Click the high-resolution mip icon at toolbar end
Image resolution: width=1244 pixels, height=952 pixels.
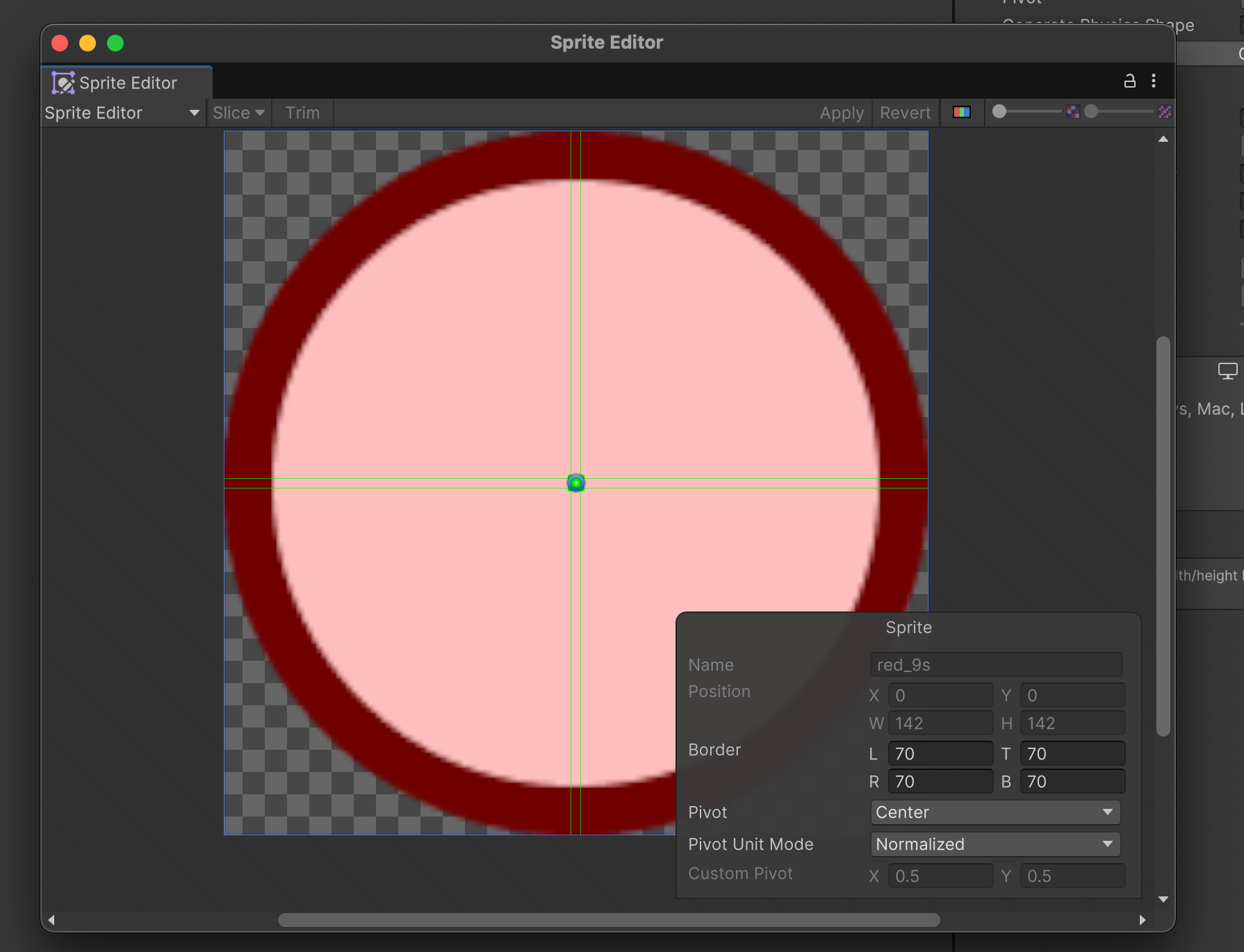pyautogui.click(x=1165, y=112)
